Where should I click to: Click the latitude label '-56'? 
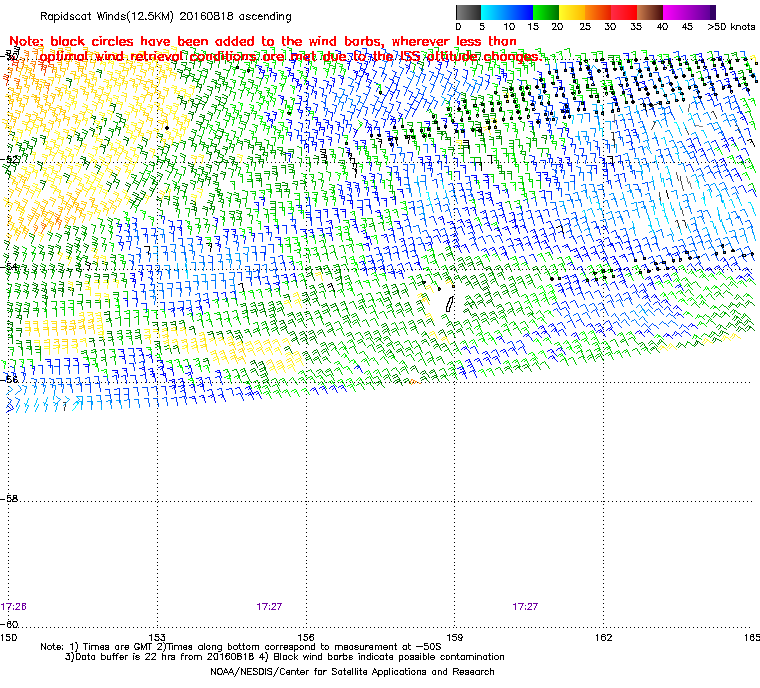pyautogui.click(x=10, y=379)
